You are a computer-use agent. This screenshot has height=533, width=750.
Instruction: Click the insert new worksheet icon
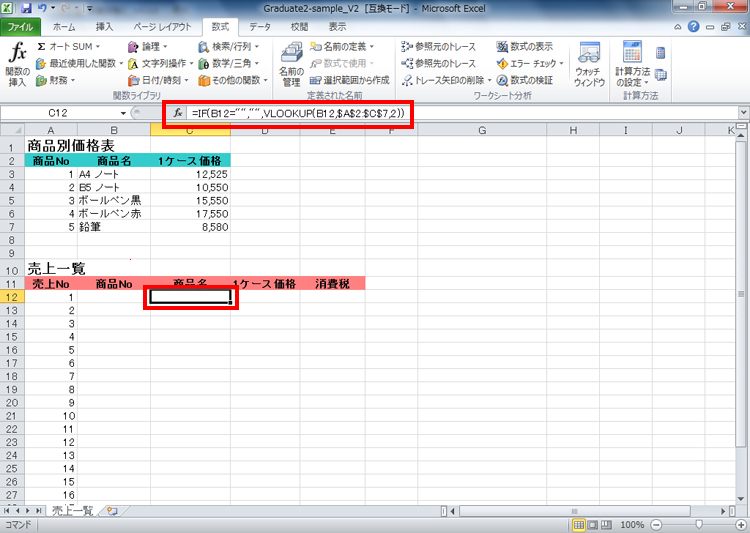[113, 511]
